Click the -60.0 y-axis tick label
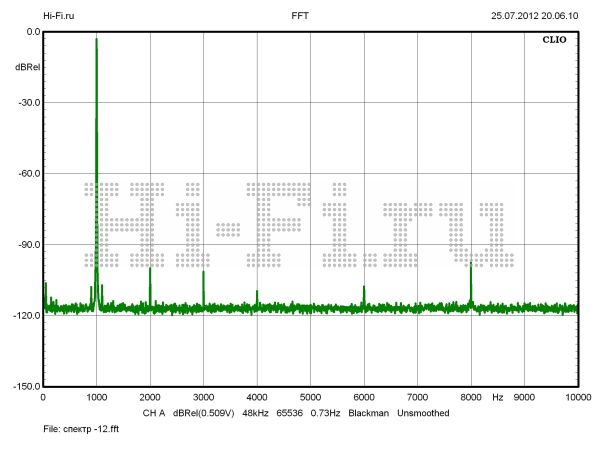Viewport: 600px width, 450px height. tap(26, 173)
